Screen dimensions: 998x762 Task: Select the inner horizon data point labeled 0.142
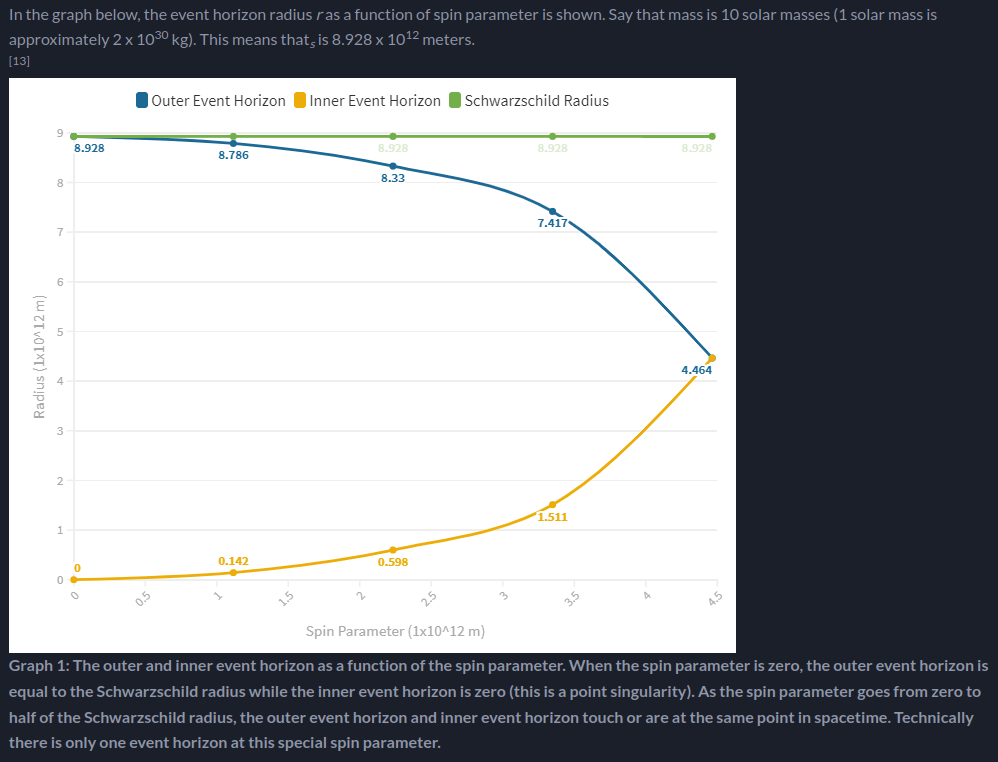pos(233,572)
